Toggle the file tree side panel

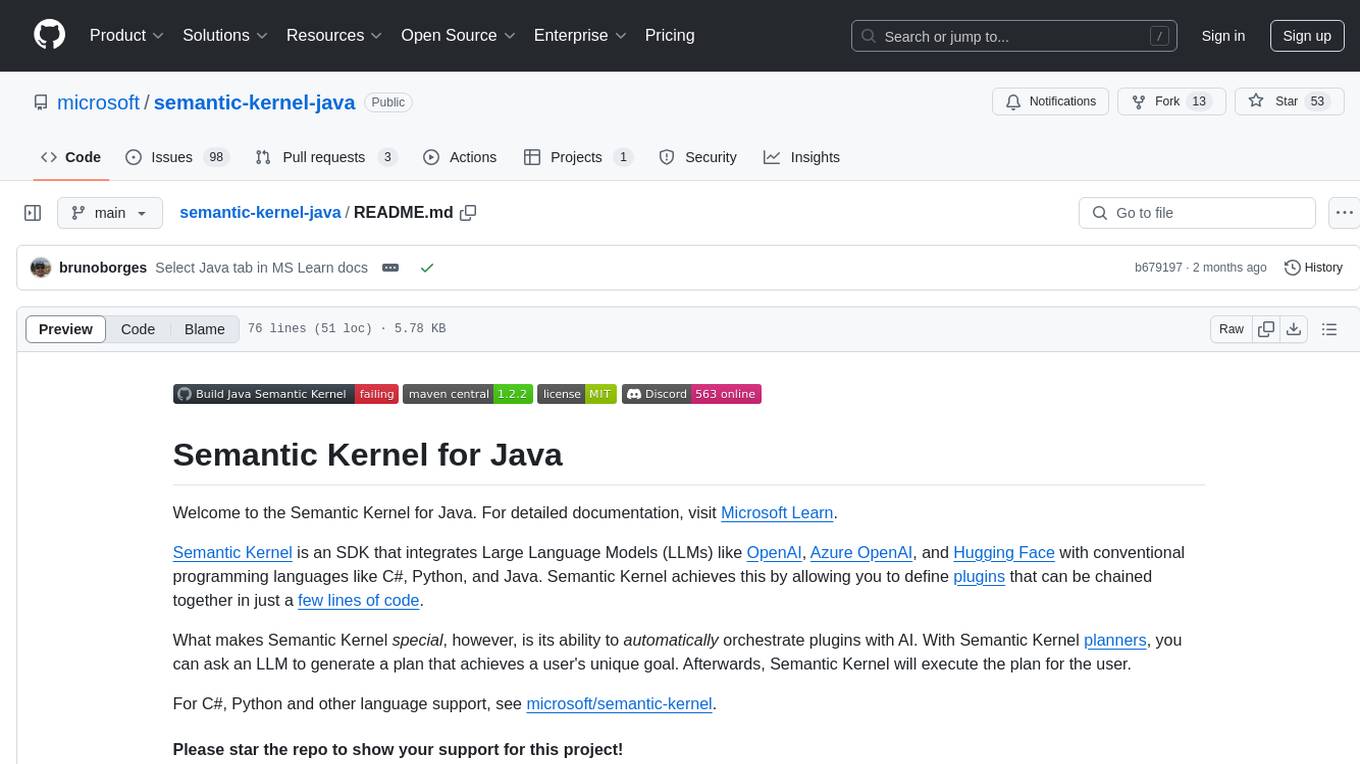pyautogui.click(x=33, y=213)
